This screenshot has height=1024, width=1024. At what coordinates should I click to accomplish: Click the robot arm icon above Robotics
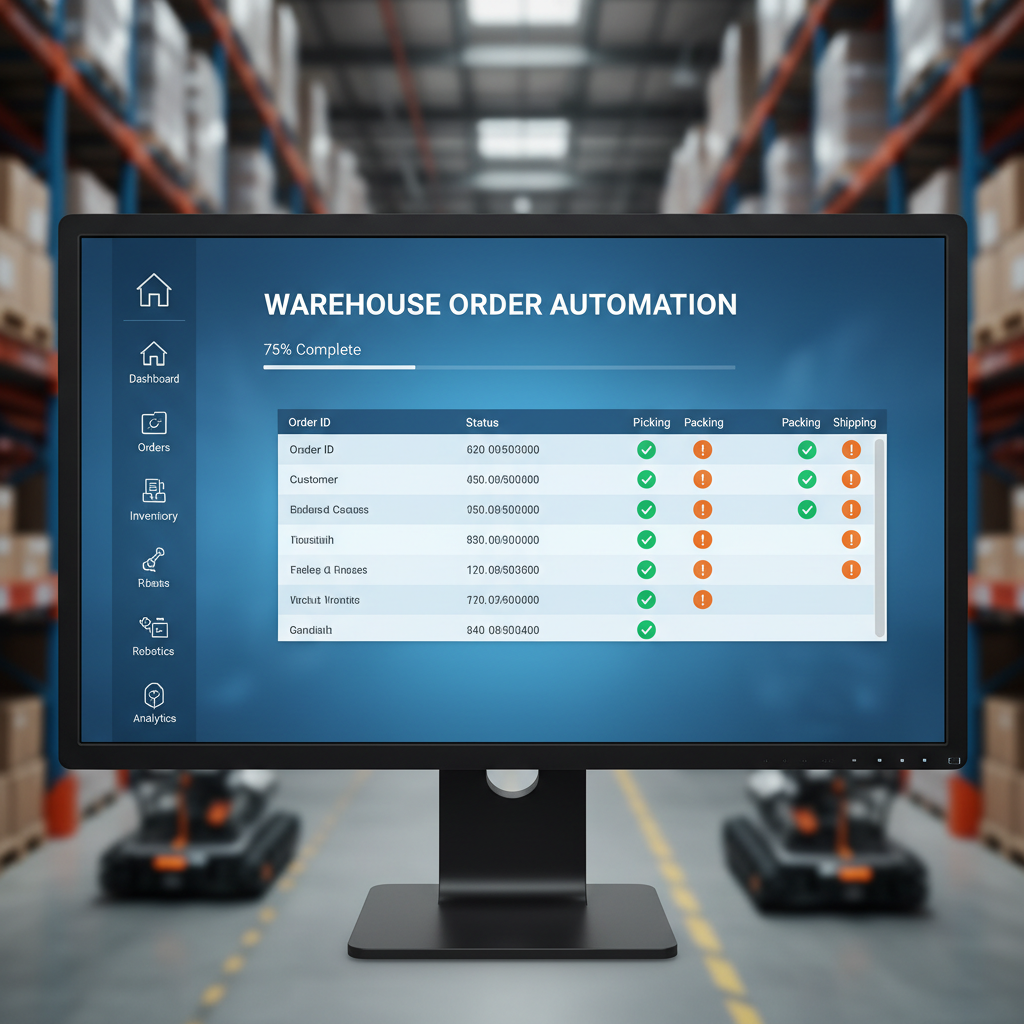[x=153, y=559]
